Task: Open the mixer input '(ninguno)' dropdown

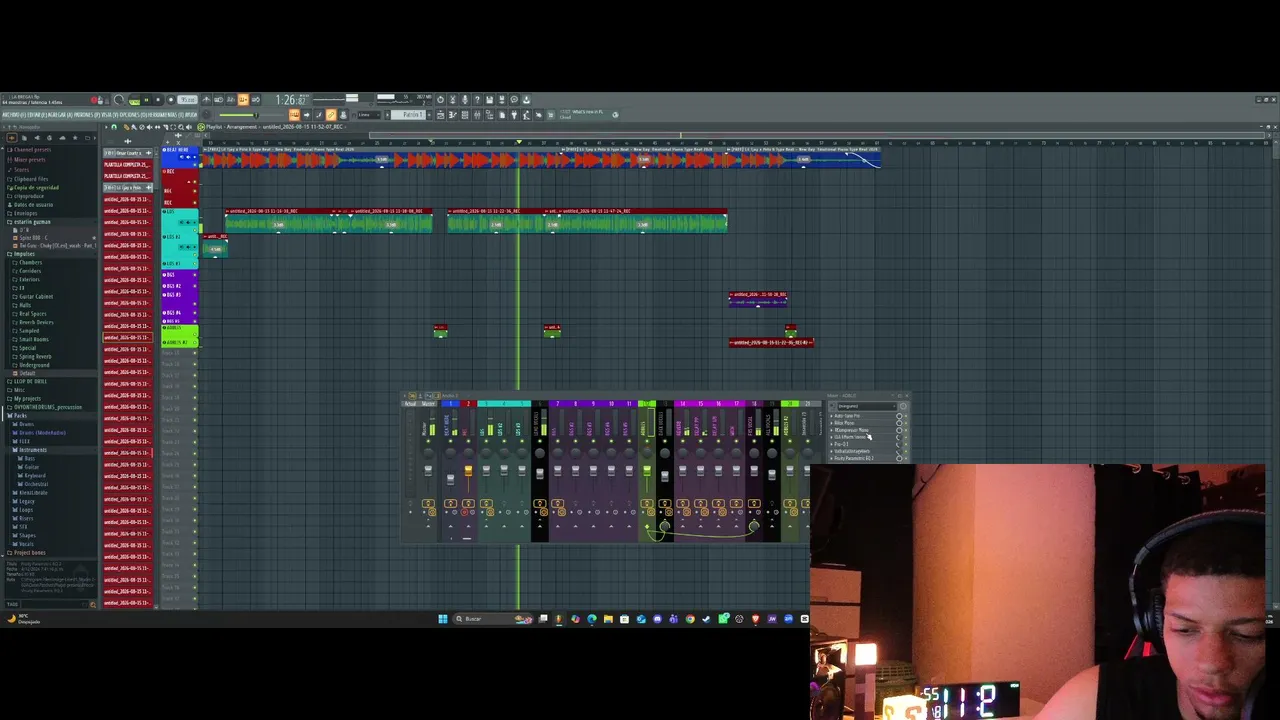Action: tap(867, 406)
